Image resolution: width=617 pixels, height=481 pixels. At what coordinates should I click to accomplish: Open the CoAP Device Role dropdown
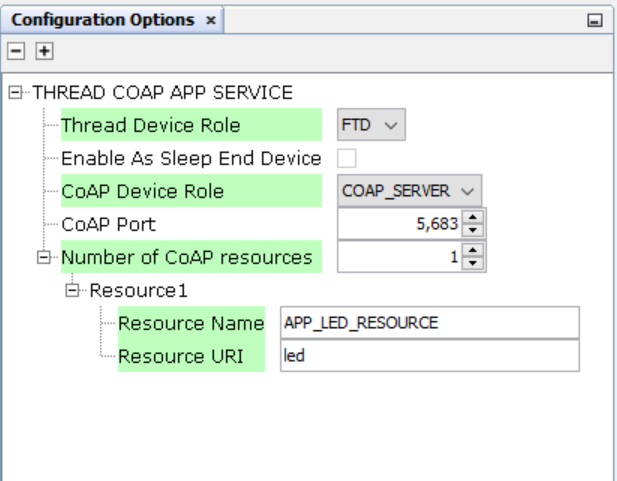[x=409, y=191]
